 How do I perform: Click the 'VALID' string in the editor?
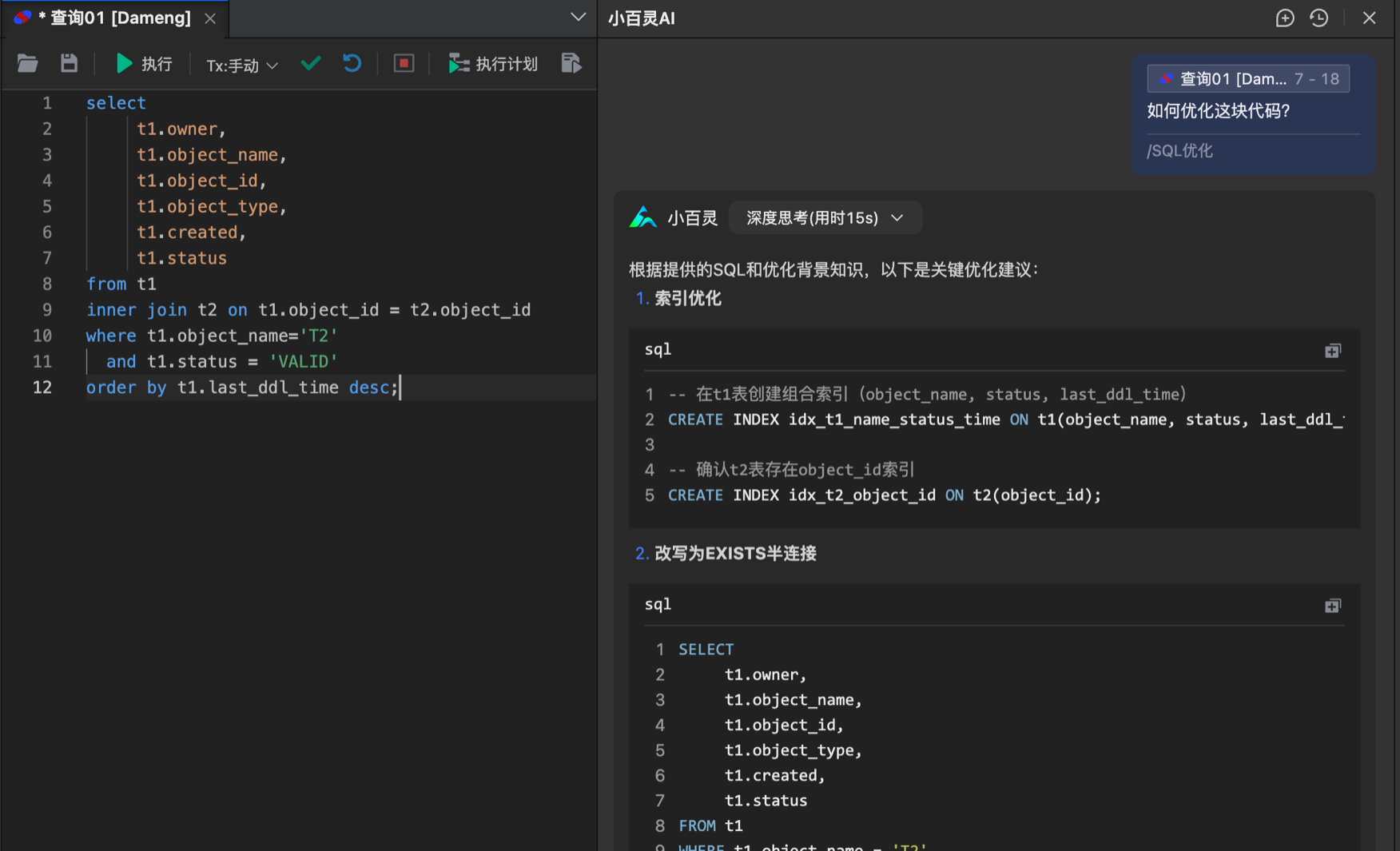(303, 362)
